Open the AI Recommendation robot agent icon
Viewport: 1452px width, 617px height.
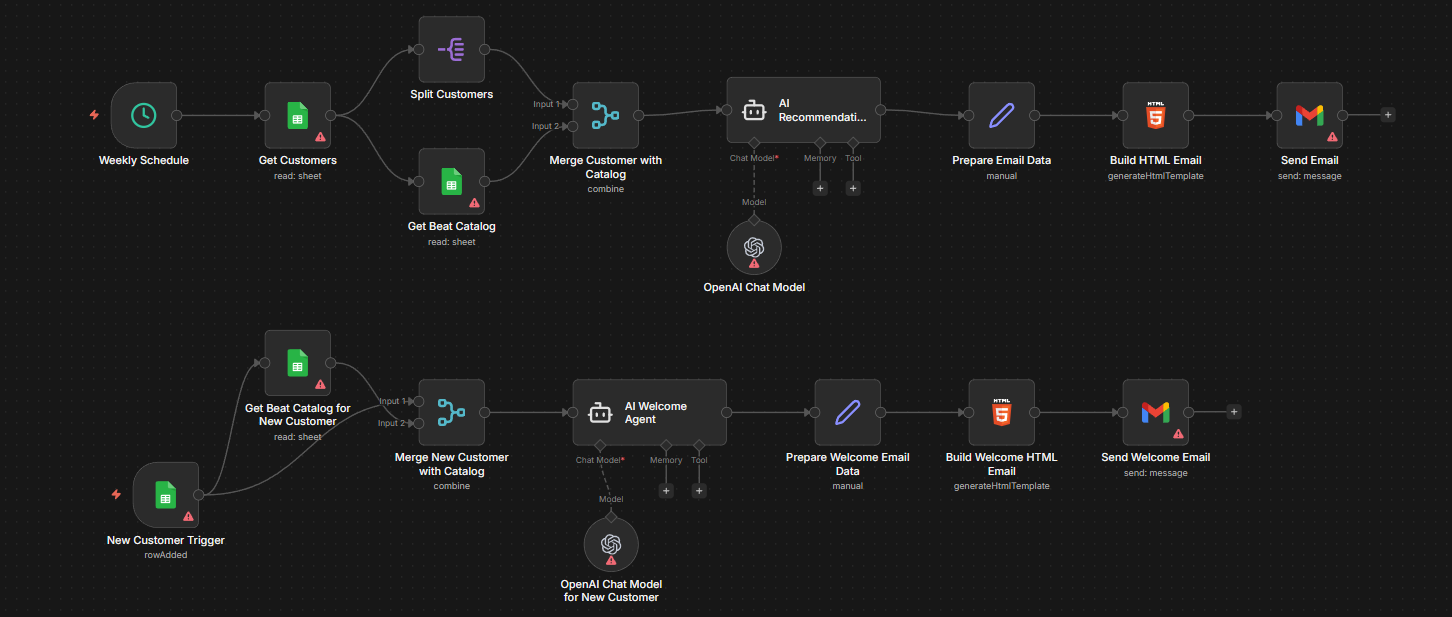click(x=754, y=110)
